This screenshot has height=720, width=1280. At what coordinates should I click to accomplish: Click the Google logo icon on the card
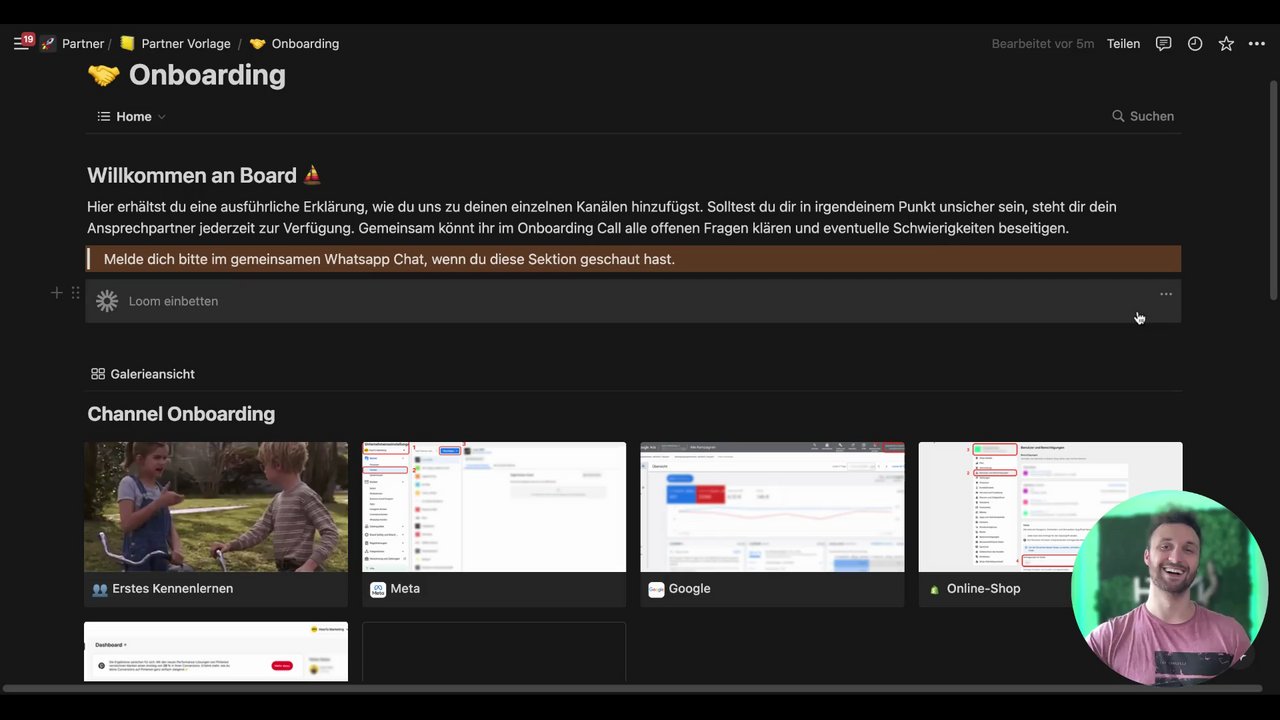point(656,589)
